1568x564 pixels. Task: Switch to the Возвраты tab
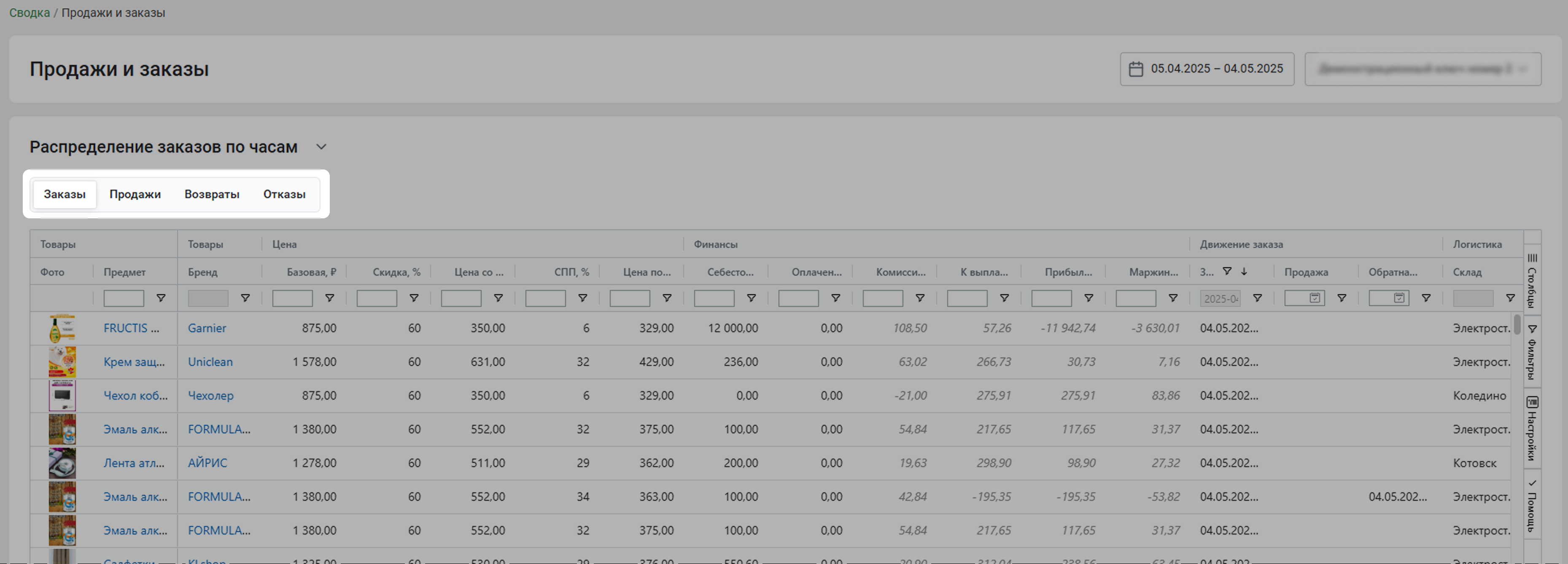[212, 195]
